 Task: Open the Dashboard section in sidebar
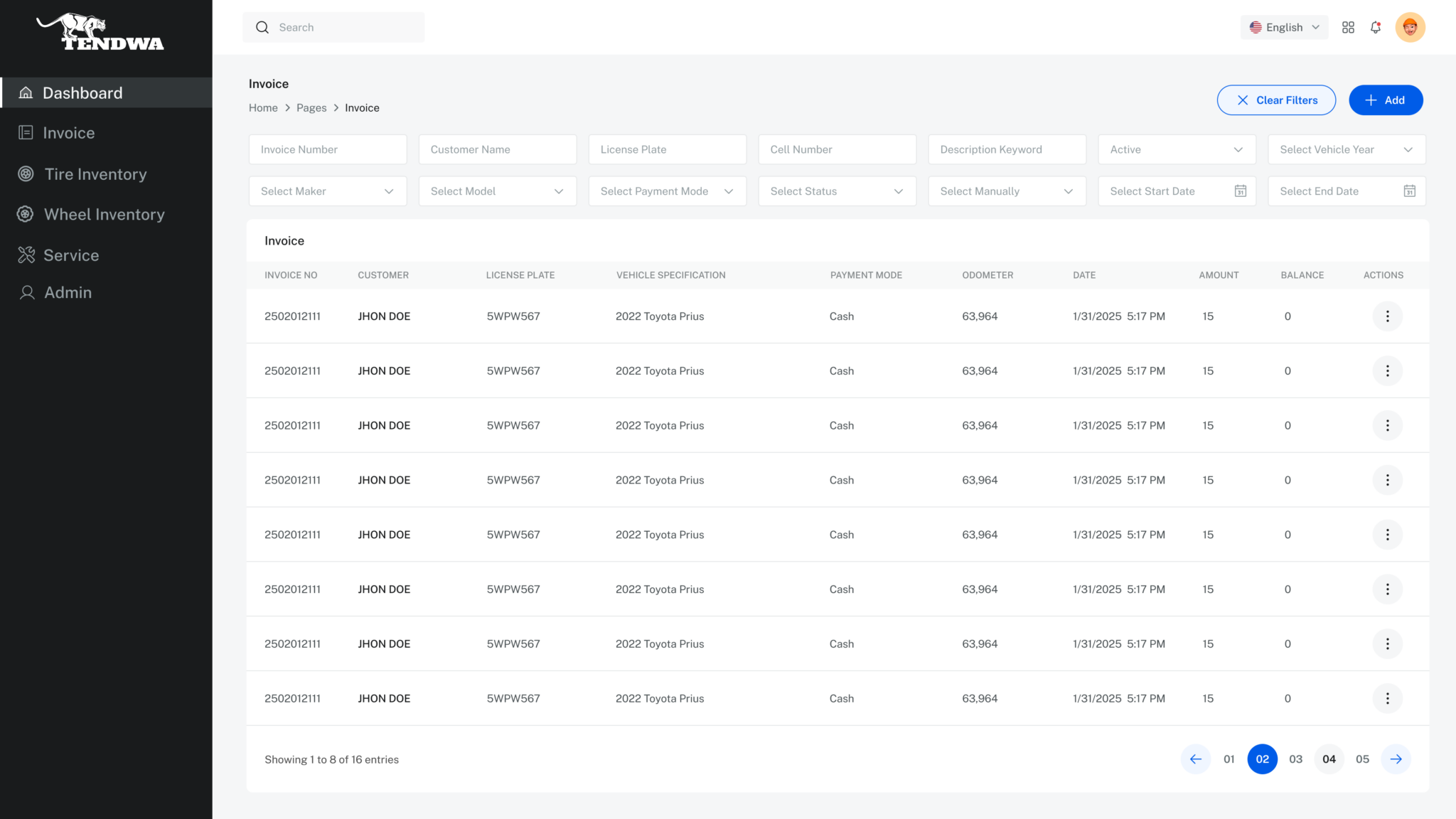82,92
